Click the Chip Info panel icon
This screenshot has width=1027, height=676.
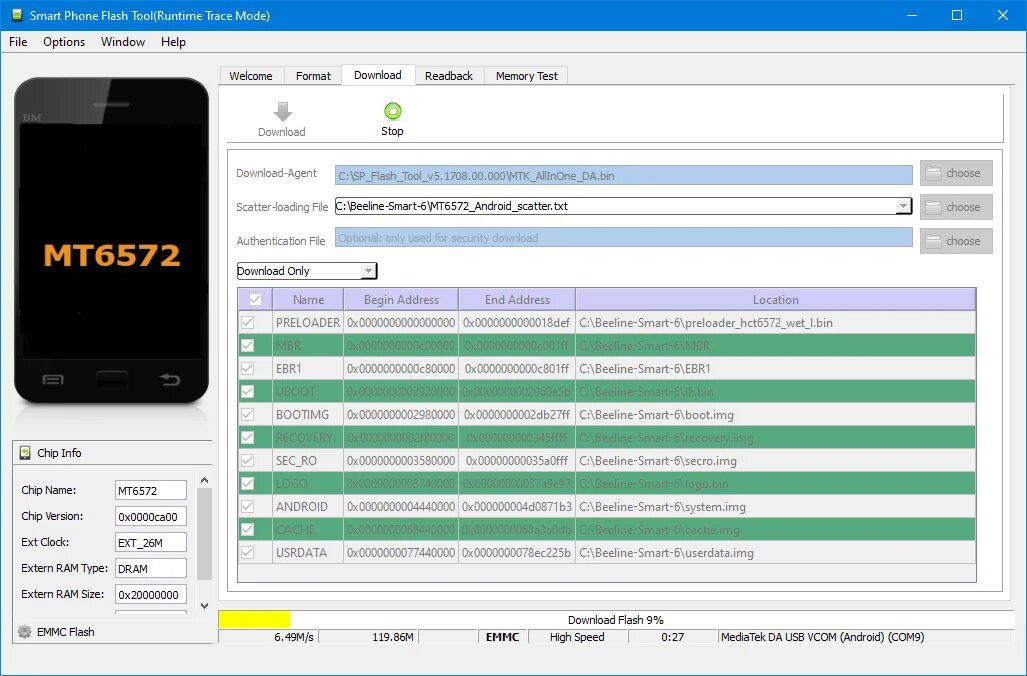click(25, 453)
